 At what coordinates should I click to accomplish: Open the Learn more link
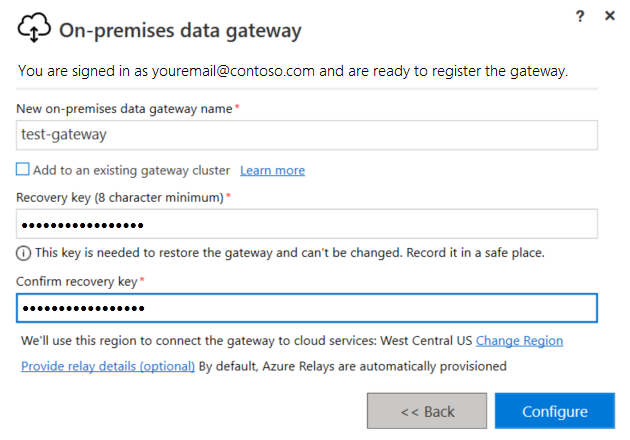coord(272,170)
